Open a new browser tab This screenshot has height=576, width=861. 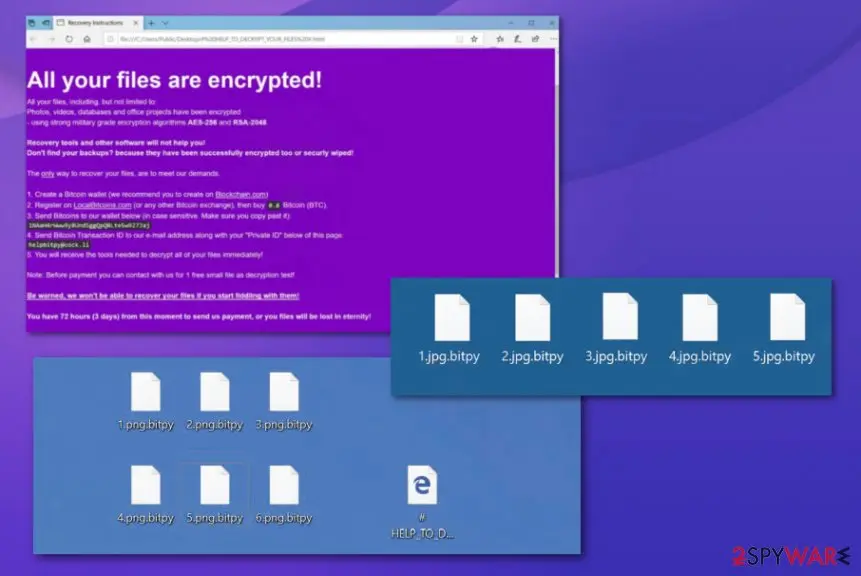[x=151, y=23]
